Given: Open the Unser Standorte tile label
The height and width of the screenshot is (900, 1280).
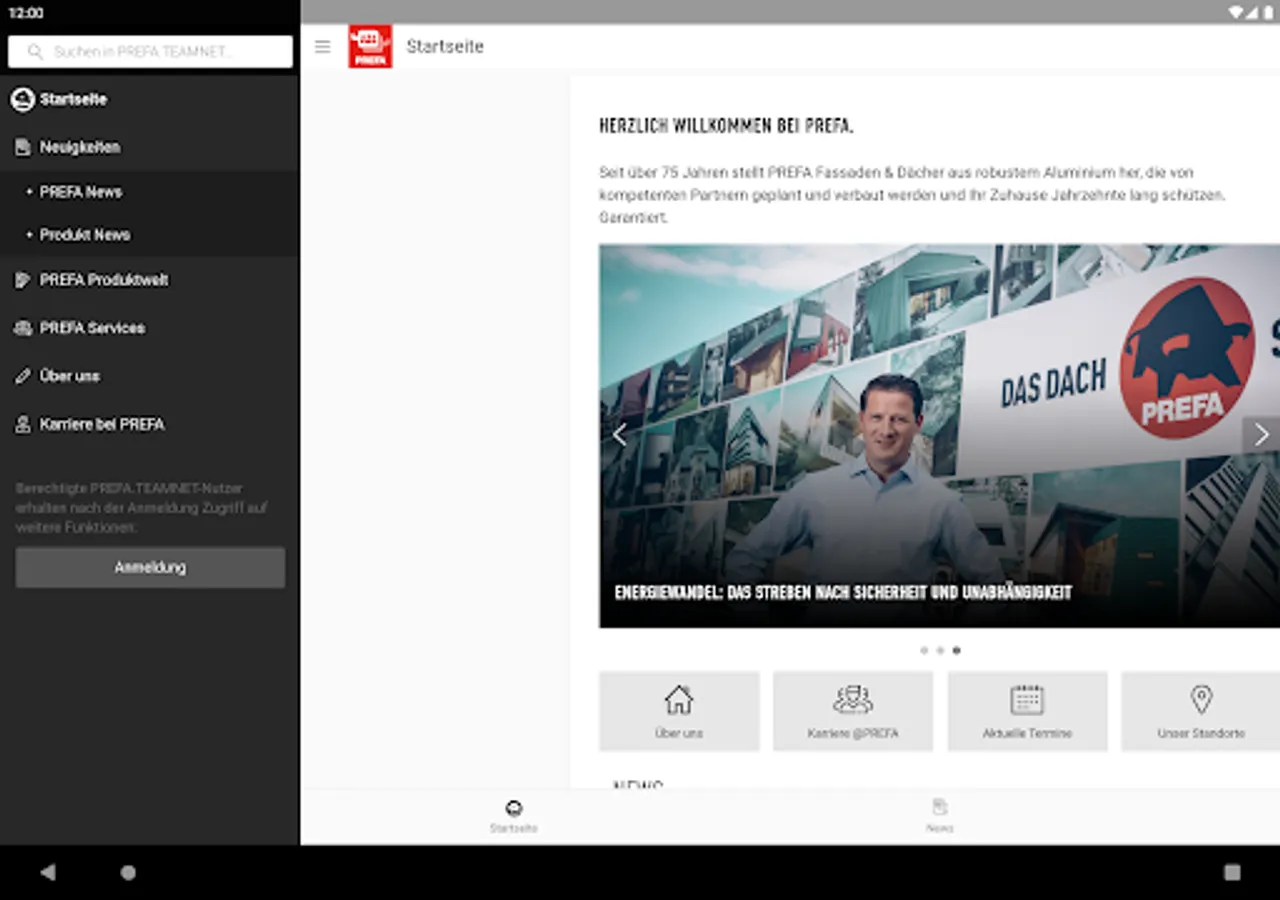Looking at the screenshot, I should [x=1201, y=733].
